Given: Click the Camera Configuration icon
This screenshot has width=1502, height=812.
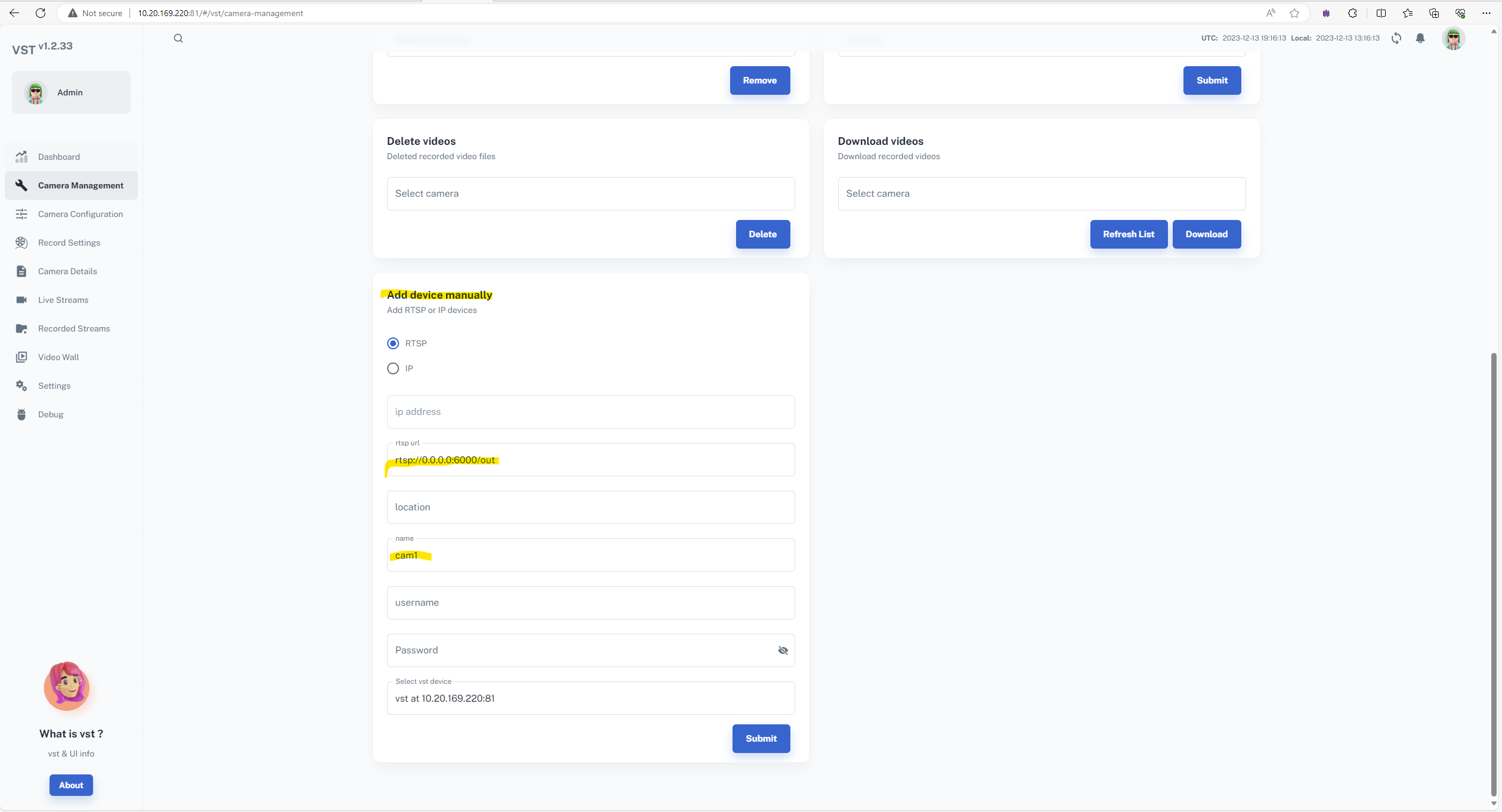Looking at the screenshot, I should coord(22,214).
